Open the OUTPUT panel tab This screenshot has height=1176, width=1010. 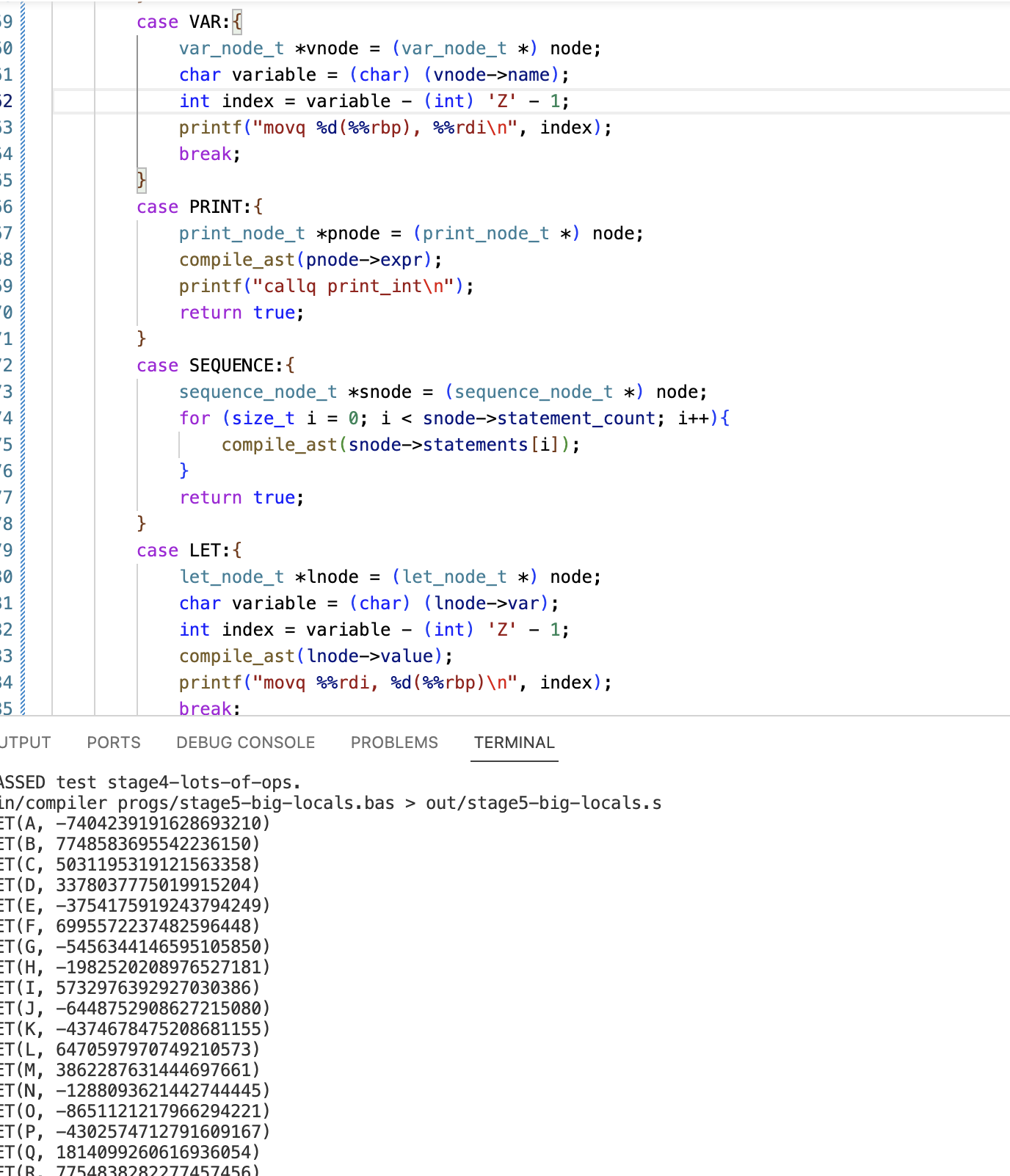pyautogui.click(x=25, y=742)
